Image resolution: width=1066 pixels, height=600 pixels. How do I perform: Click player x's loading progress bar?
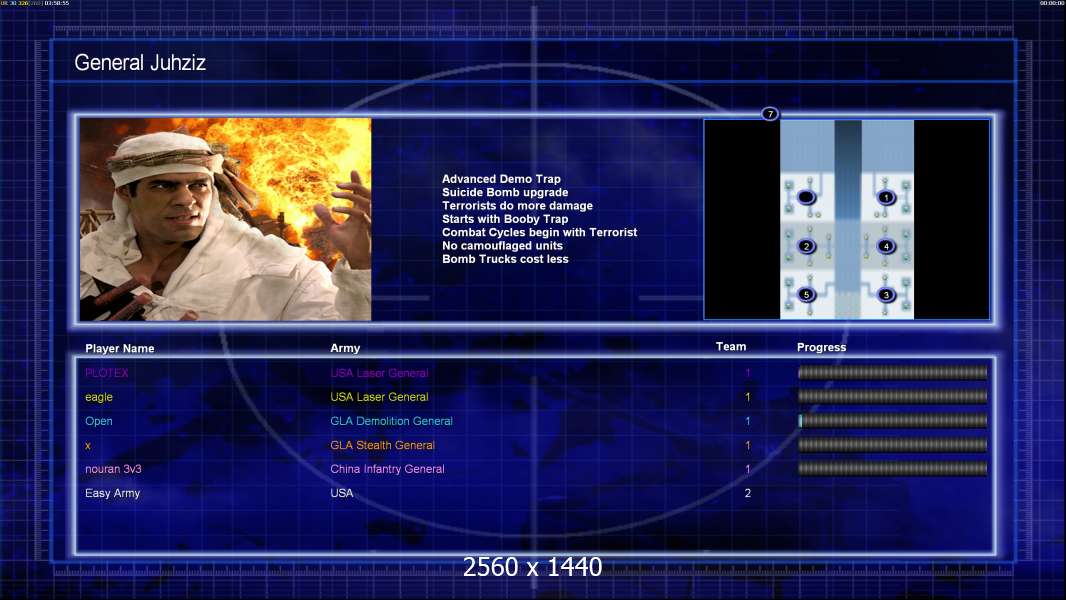click(893, 445)
